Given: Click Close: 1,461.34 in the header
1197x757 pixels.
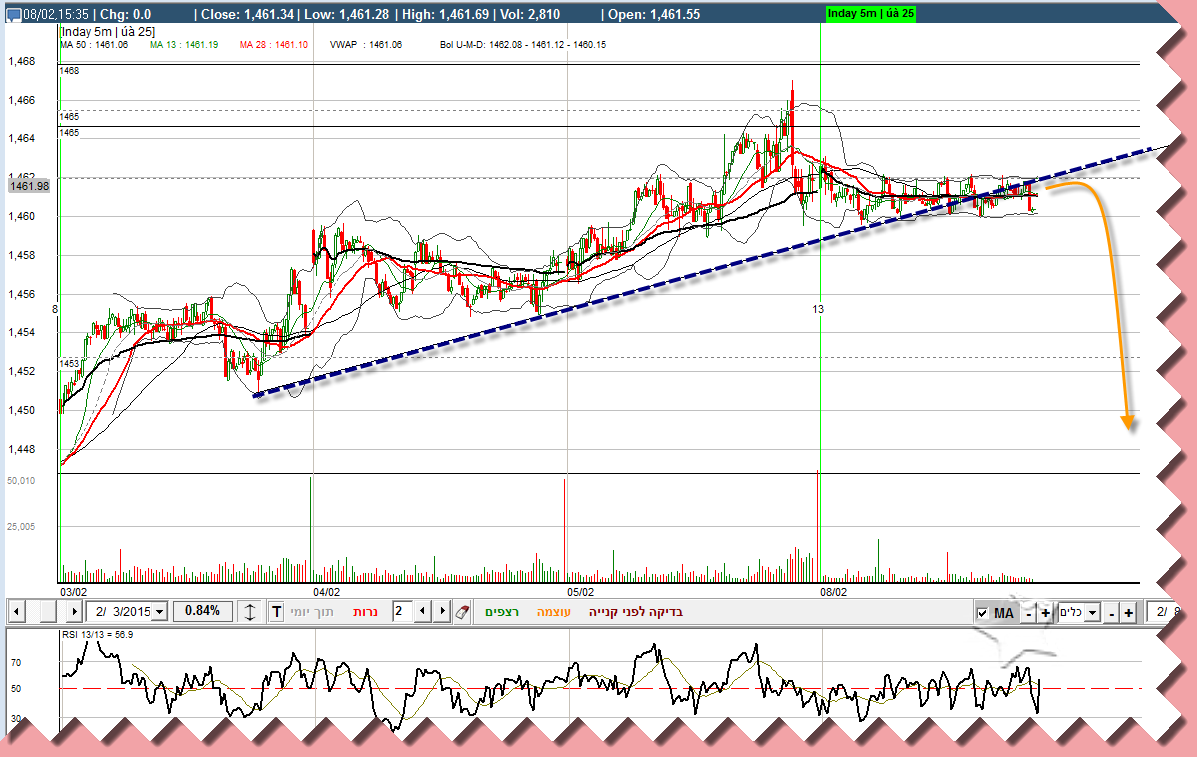Looking at the screenshot, I should pos(247,14).
